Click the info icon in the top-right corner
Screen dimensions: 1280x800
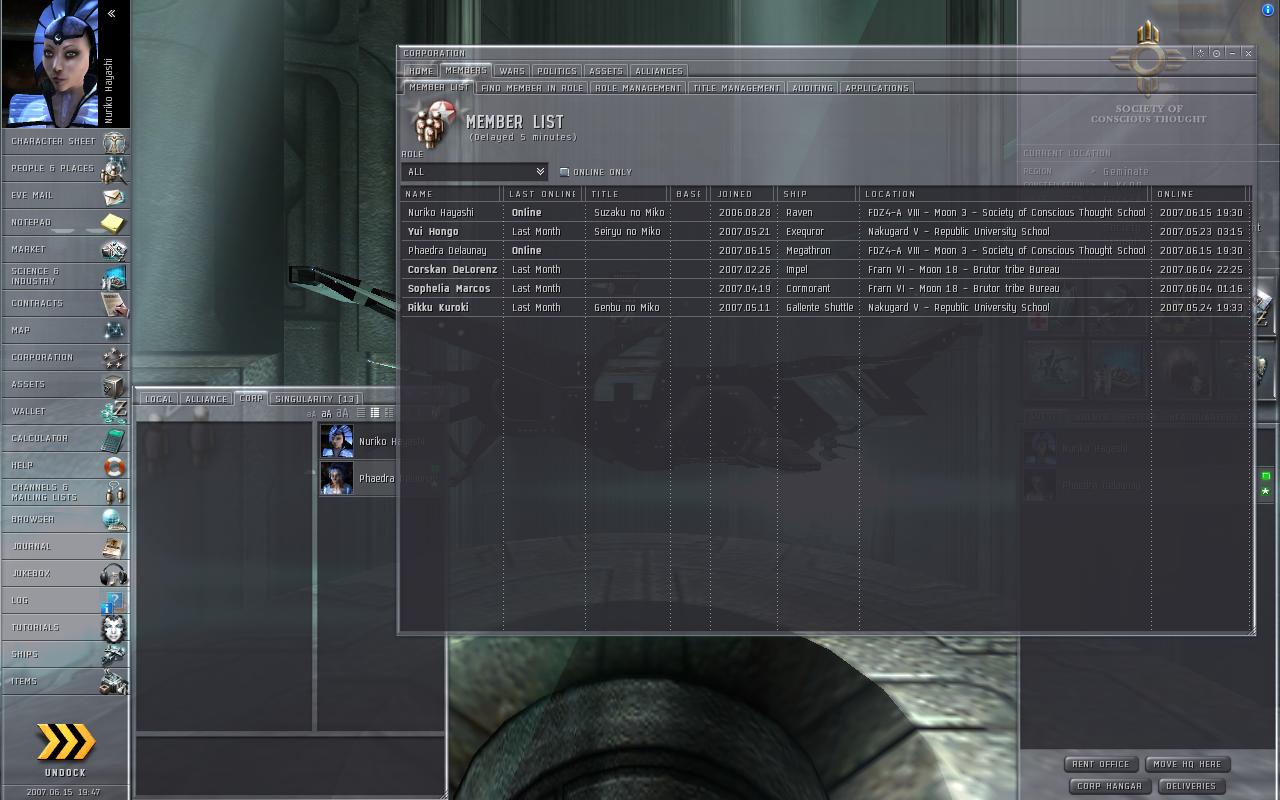coord(1268,9)
